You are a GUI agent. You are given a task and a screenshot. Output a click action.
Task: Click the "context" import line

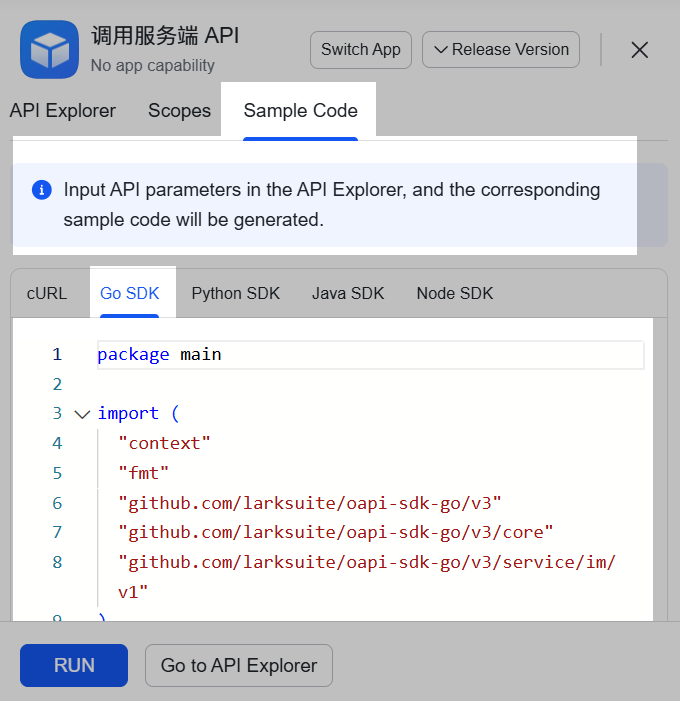coord(164,443)
